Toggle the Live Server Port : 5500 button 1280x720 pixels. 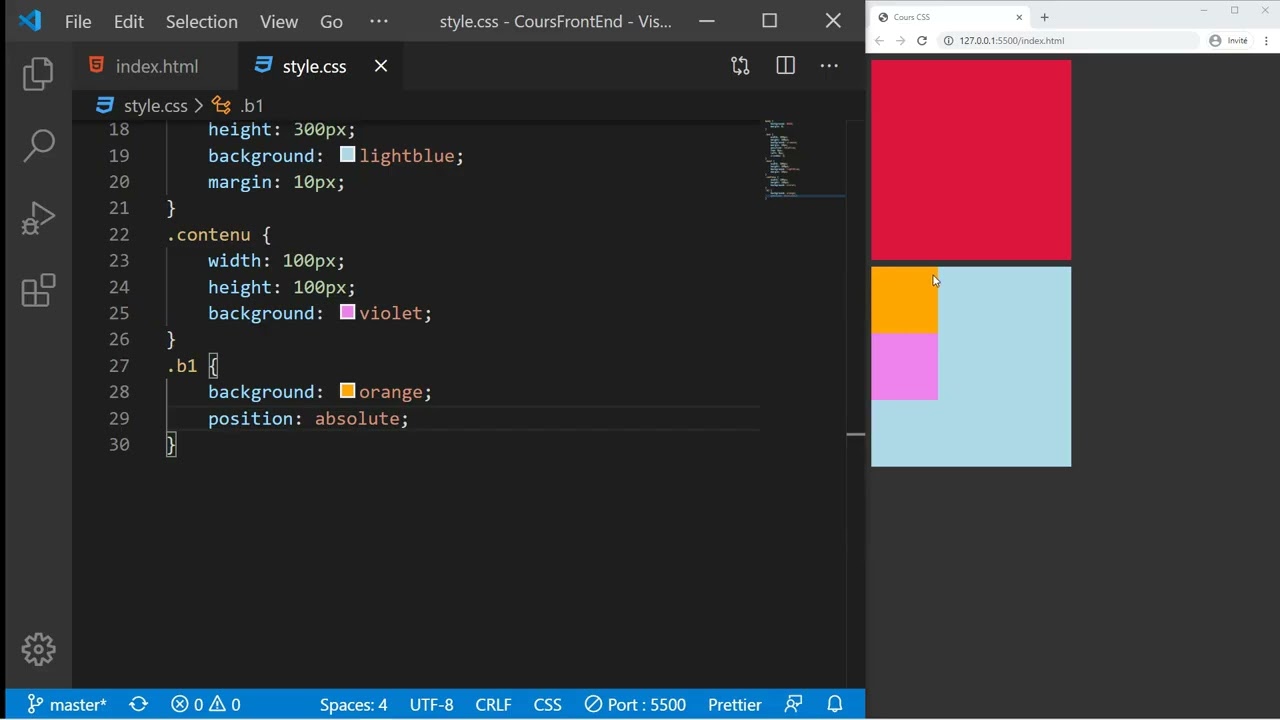tap(636, 704)
